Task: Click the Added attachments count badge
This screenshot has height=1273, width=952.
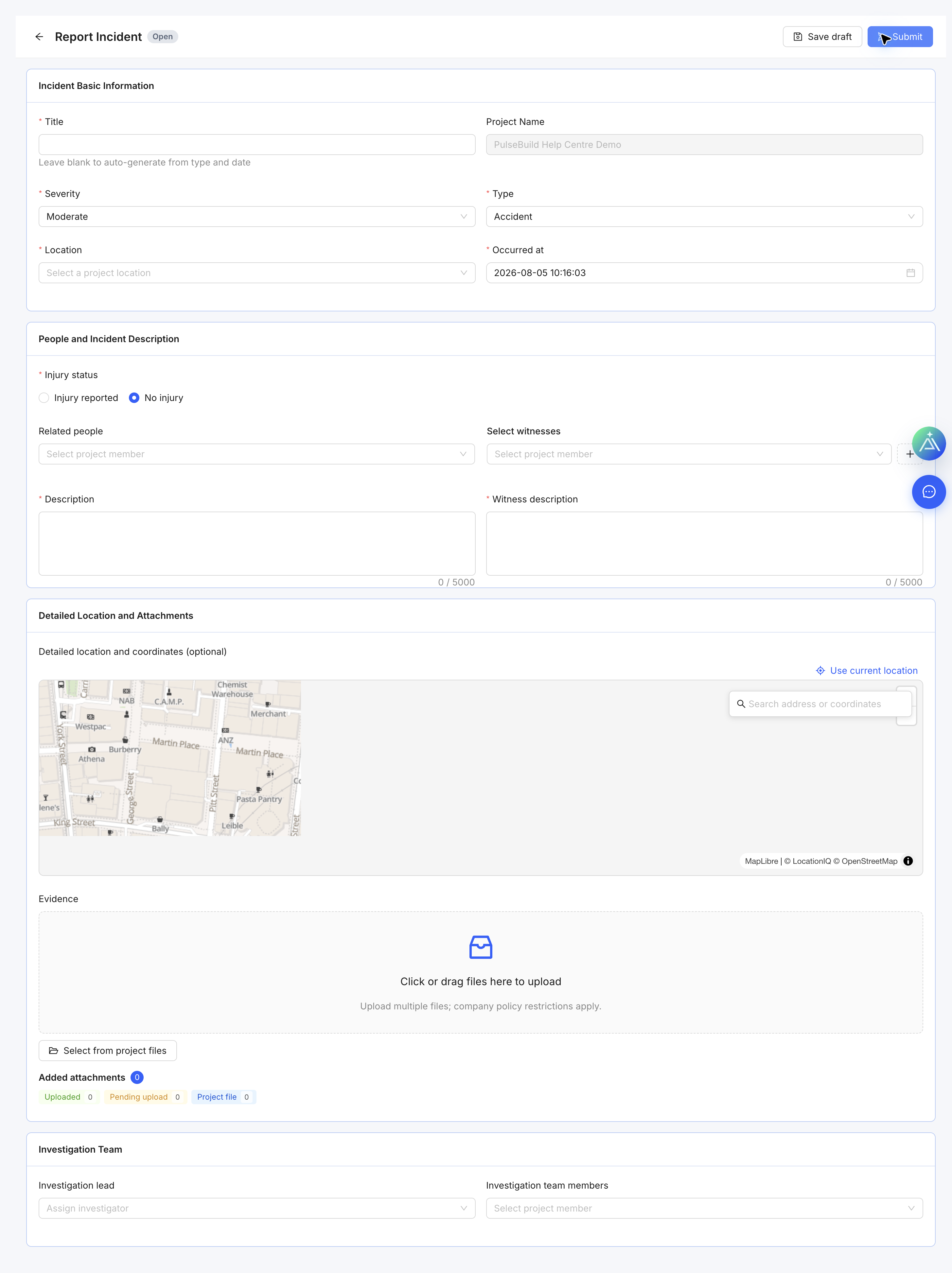Action: [x=137, y=1077]
